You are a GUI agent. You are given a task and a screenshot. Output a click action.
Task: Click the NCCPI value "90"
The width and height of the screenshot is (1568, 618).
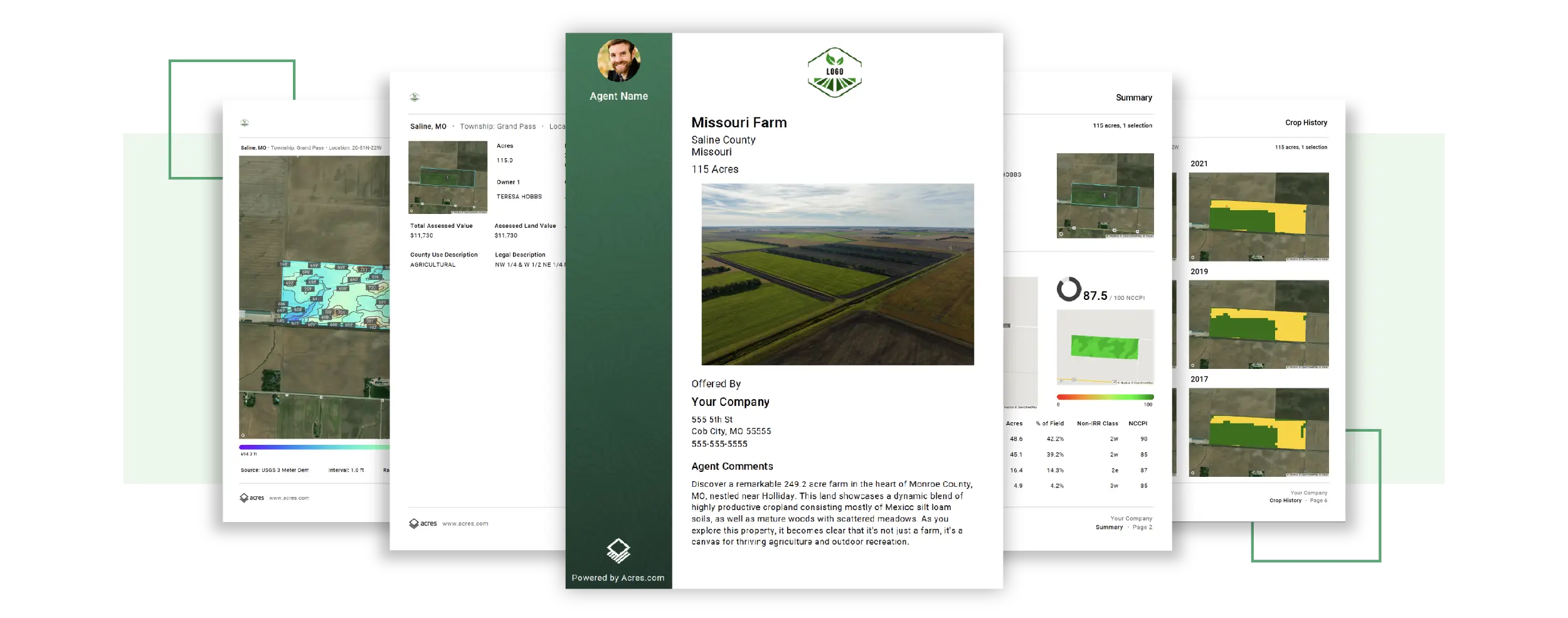point(1144,439)
